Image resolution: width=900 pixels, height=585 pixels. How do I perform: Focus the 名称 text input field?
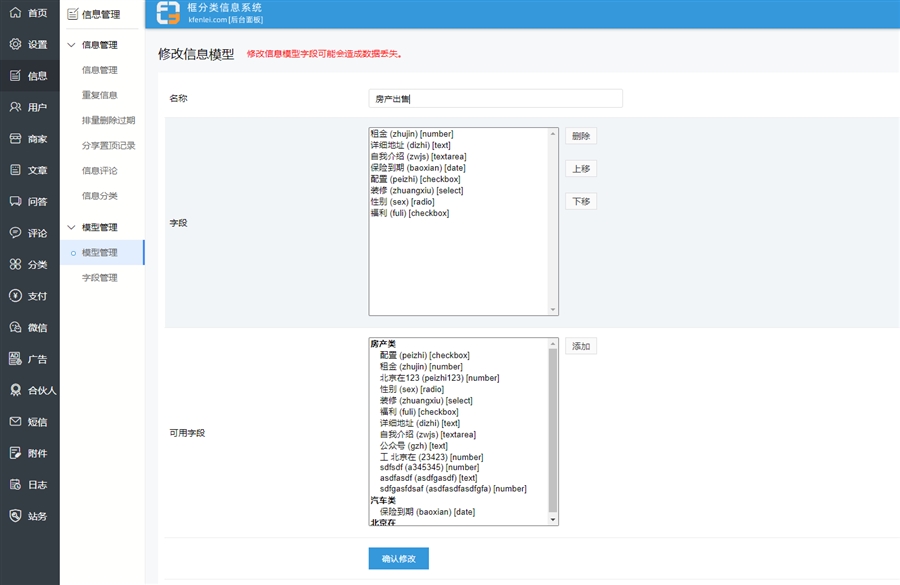tap(495, 98)
